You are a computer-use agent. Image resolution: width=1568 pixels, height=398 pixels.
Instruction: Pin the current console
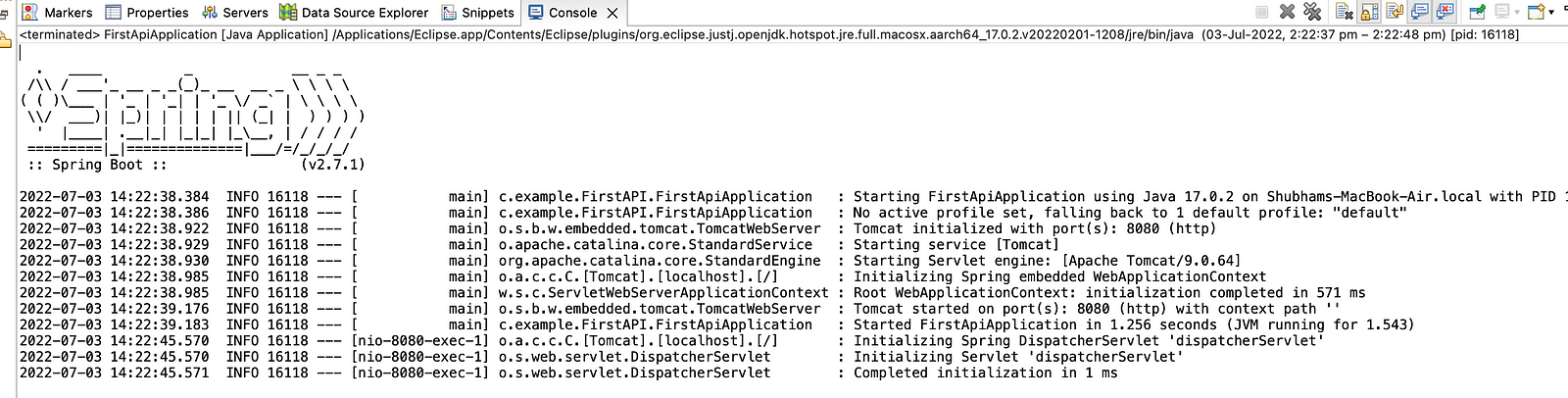(x=1477, y=12)
